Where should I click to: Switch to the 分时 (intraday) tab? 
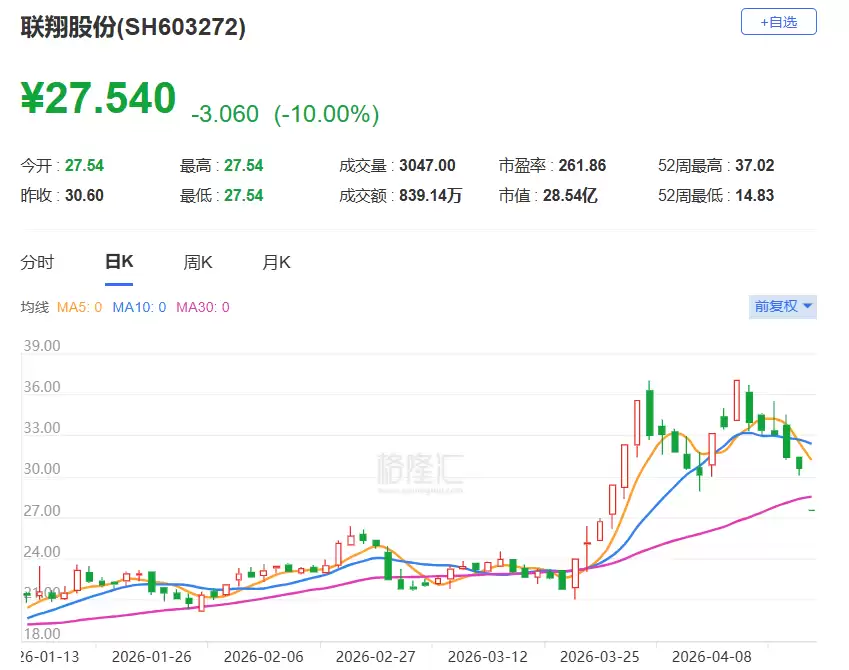[39, 261]
